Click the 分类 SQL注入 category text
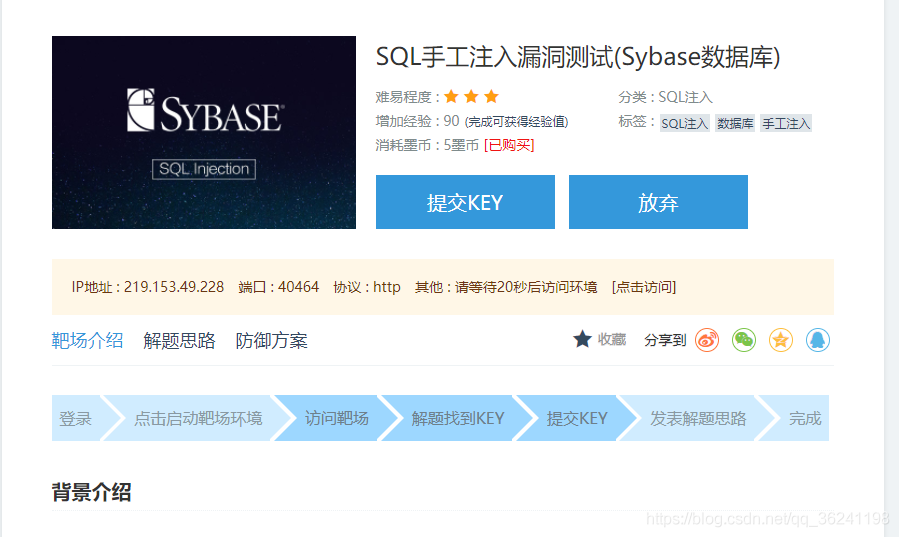This screenshot has height=537, width=899. point(665,97)
